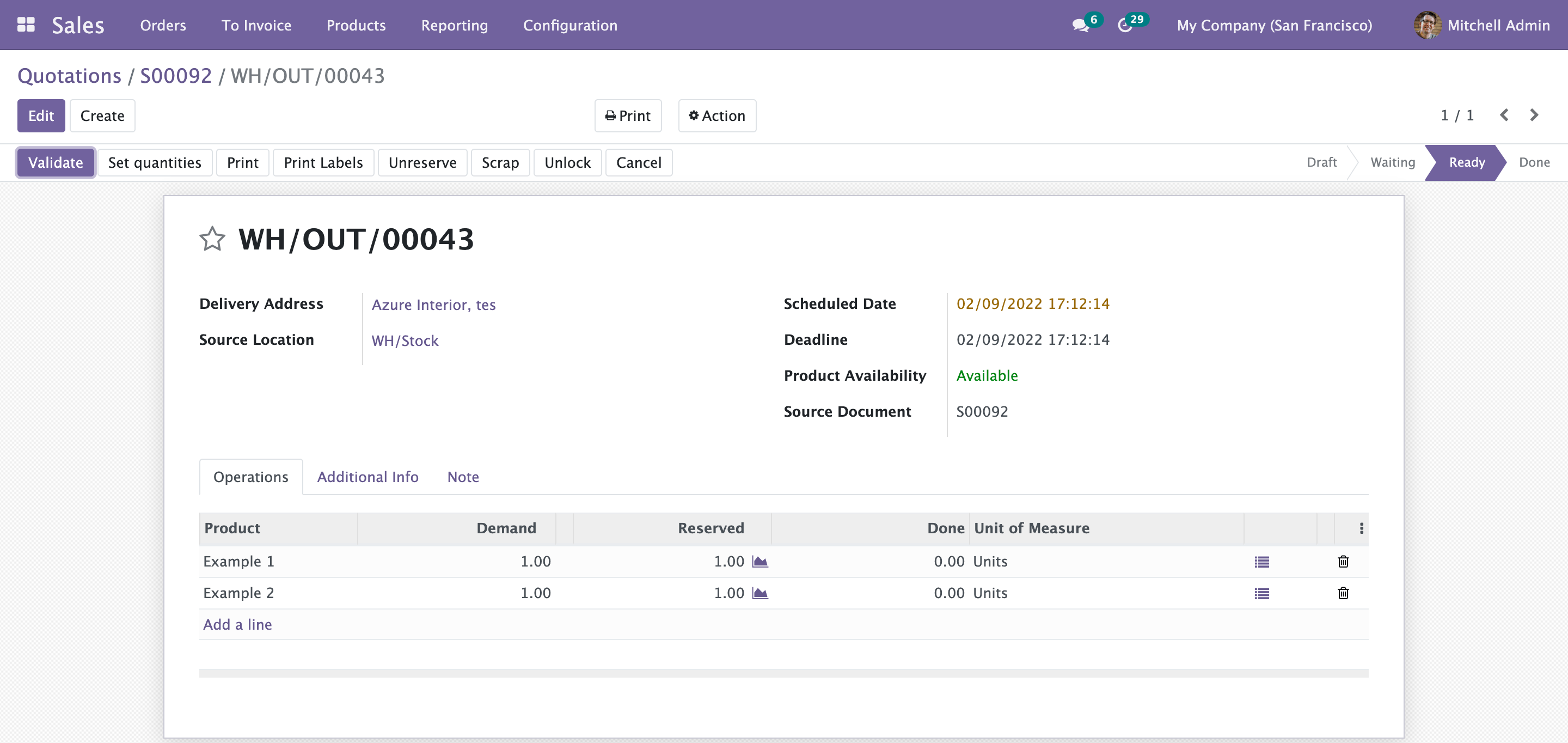Delete the Example 2 line with trash icon
Image resolution: width=1568 pixels, height=743 pixels.
point(1343,593)
